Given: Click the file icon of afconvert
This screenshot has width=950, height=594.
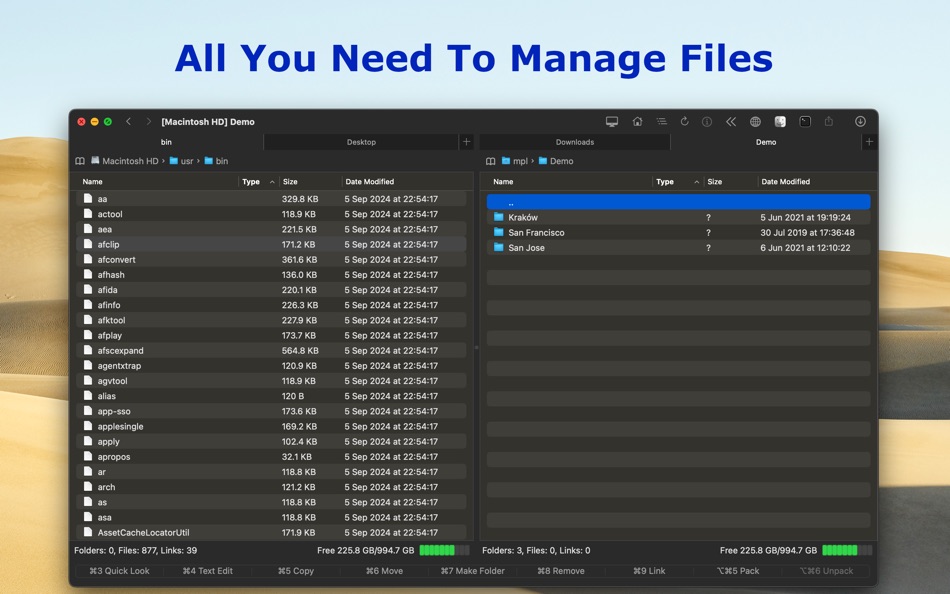Looking at the screenshot, I should point(88,259).
